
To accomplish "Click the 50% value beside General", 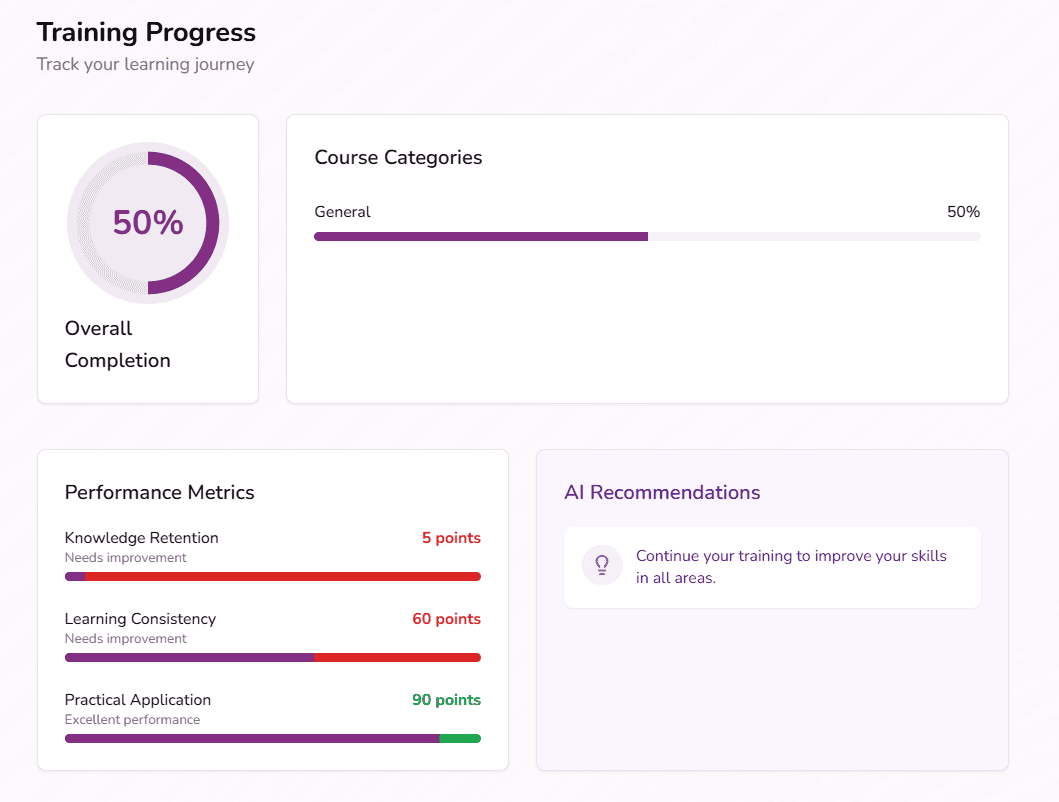I will coord(963,211).
